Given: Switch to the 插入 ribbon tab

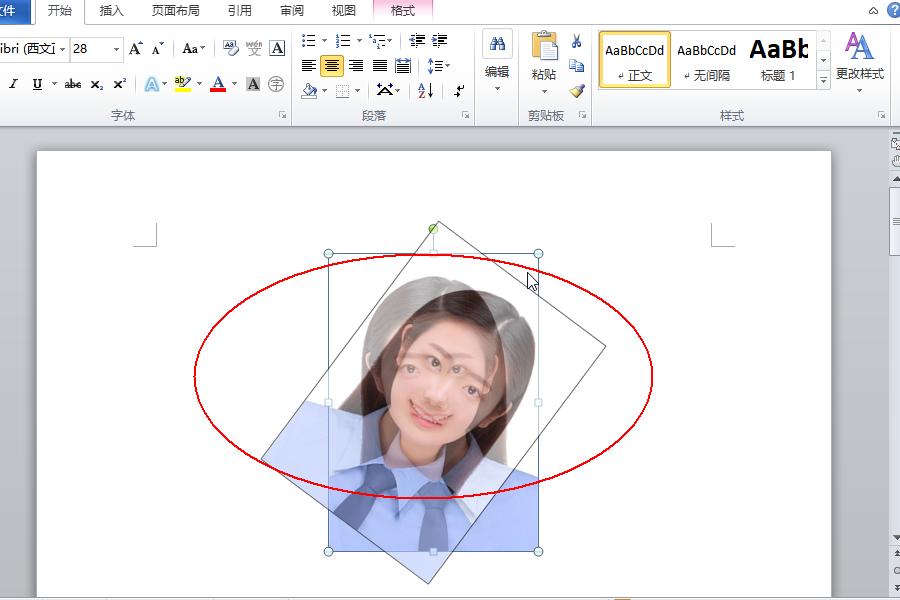Looking at the screenshot, I should point(112,11).
